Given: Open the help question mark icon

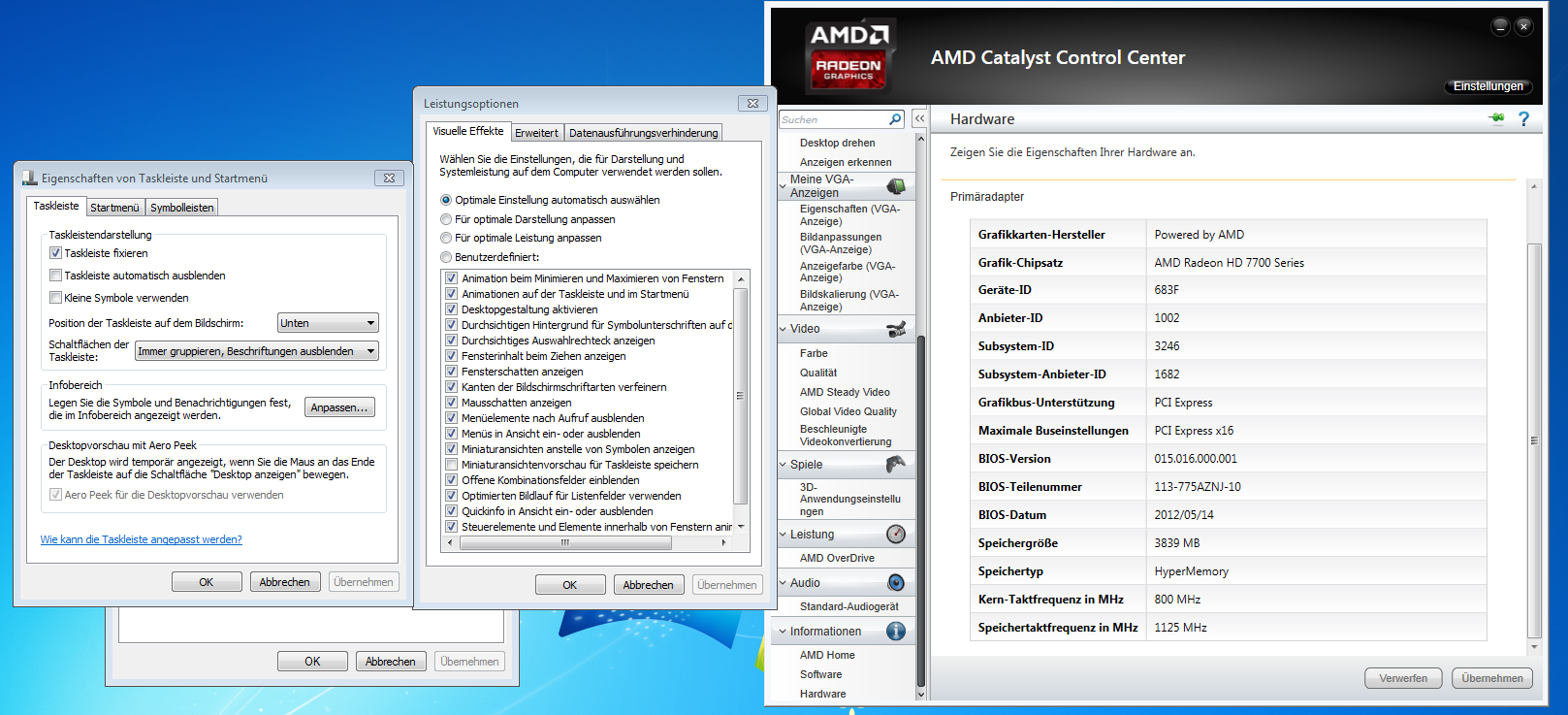Looking at the screenshot, I should point(1523,118).
